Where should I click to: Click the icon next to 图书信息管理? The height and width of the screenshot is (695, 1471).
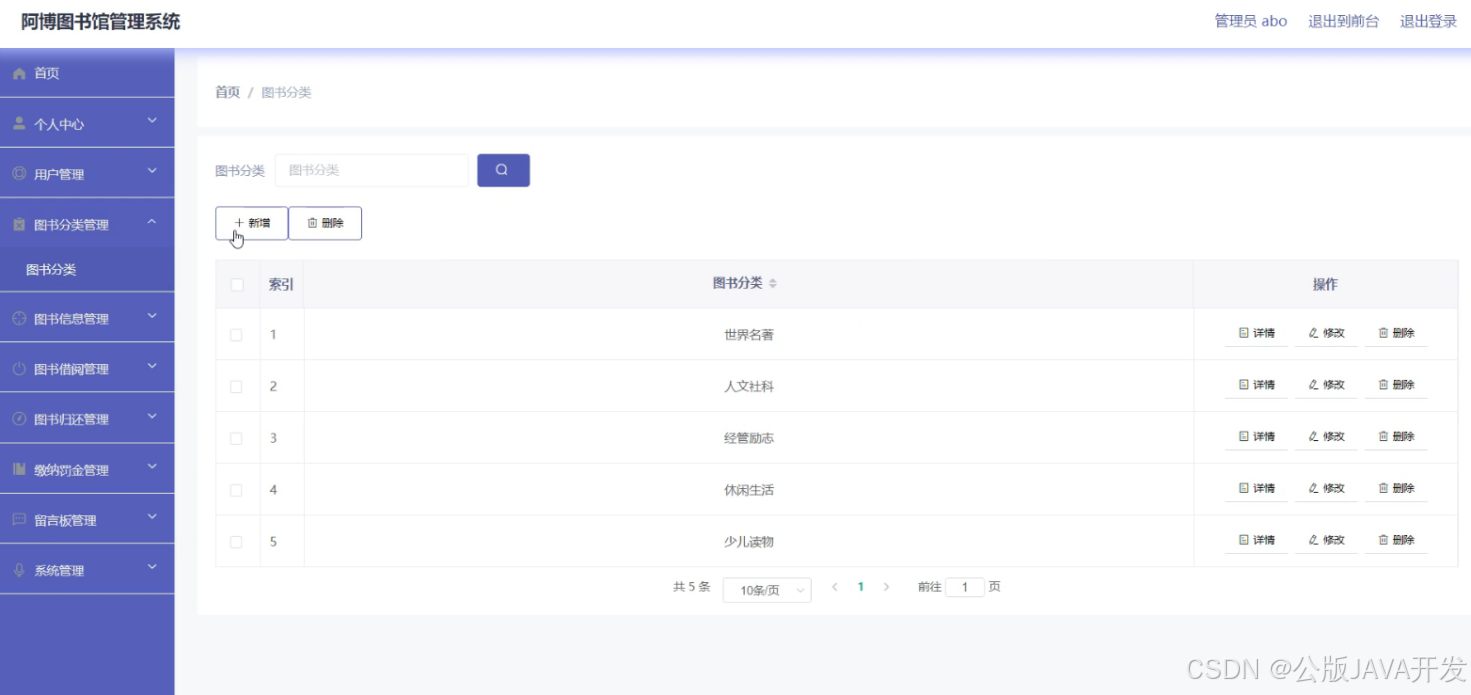pos(19,318)
